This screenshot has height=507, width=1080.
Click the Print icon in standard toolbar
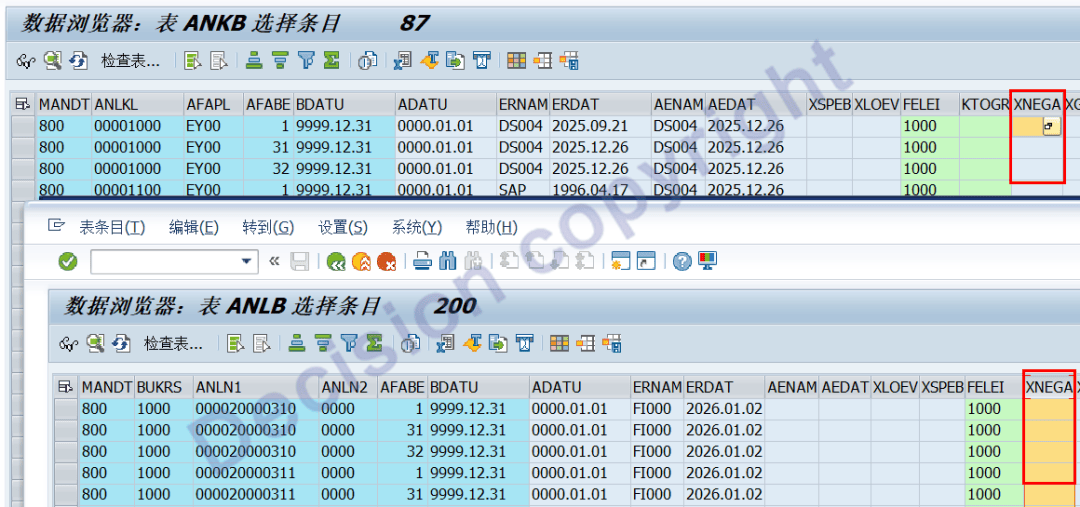424,262
